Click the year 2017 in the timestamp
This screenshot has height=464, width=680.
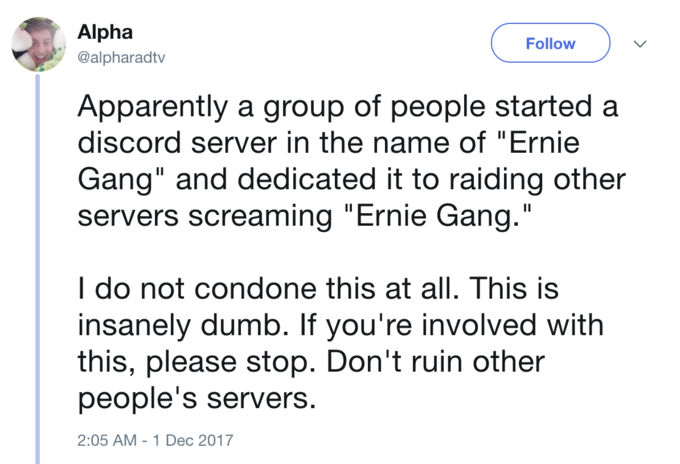coord(216,440)
